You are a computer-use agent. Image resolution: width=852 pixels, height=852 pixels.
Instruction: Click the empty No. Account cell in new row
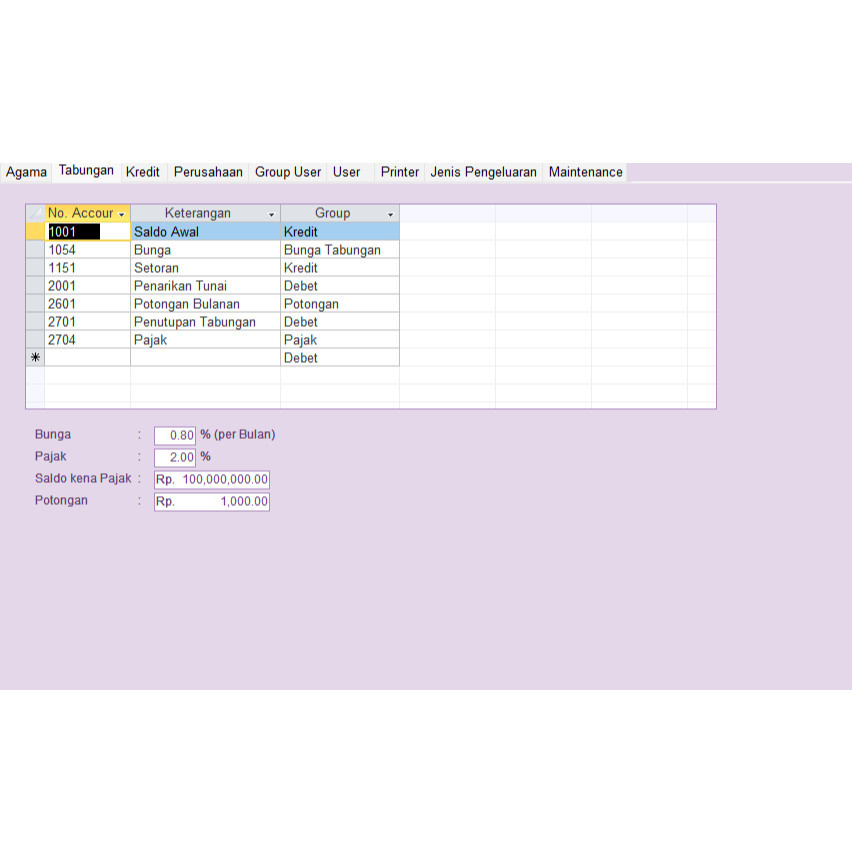(x=88, y=358)
